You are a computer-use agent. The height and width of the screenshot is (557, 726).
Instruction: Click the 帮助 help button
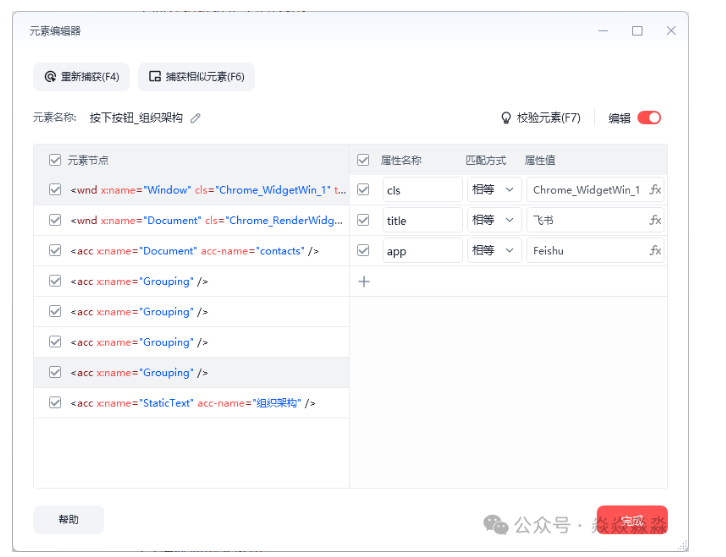pos(69,519)
